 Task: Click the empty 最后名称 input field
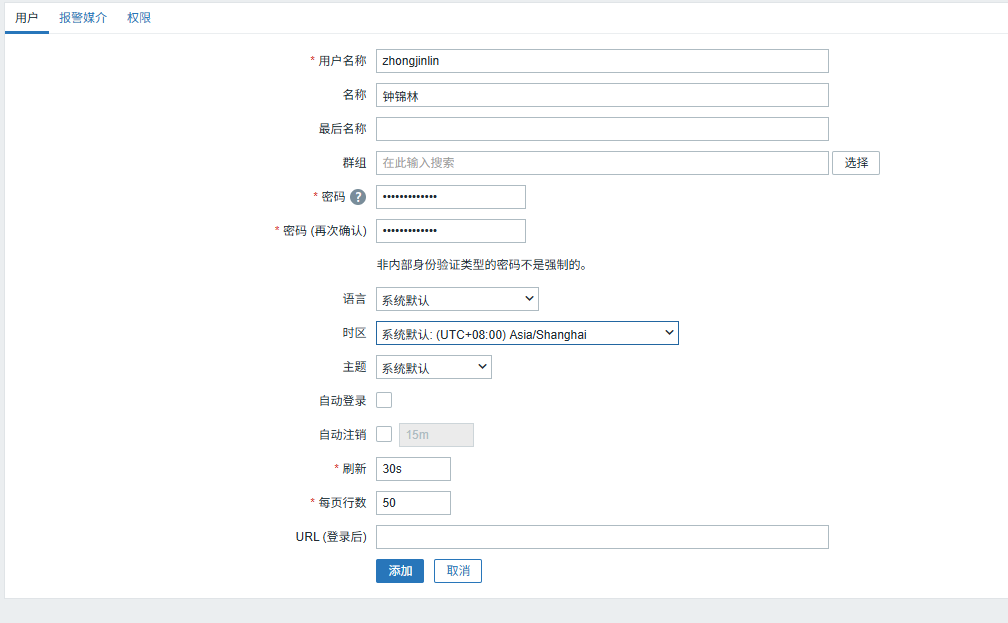tap(602, 129)
